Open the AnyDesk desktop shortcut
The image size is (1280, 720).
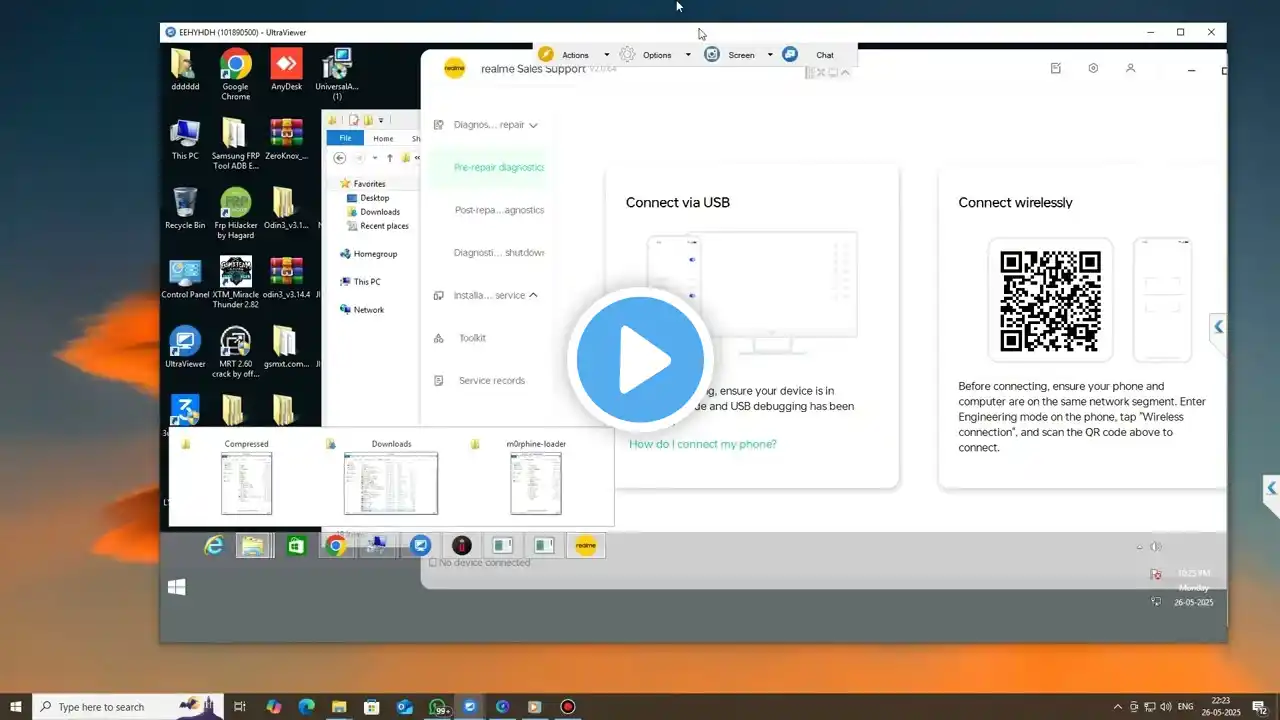[x=287, y=70]
